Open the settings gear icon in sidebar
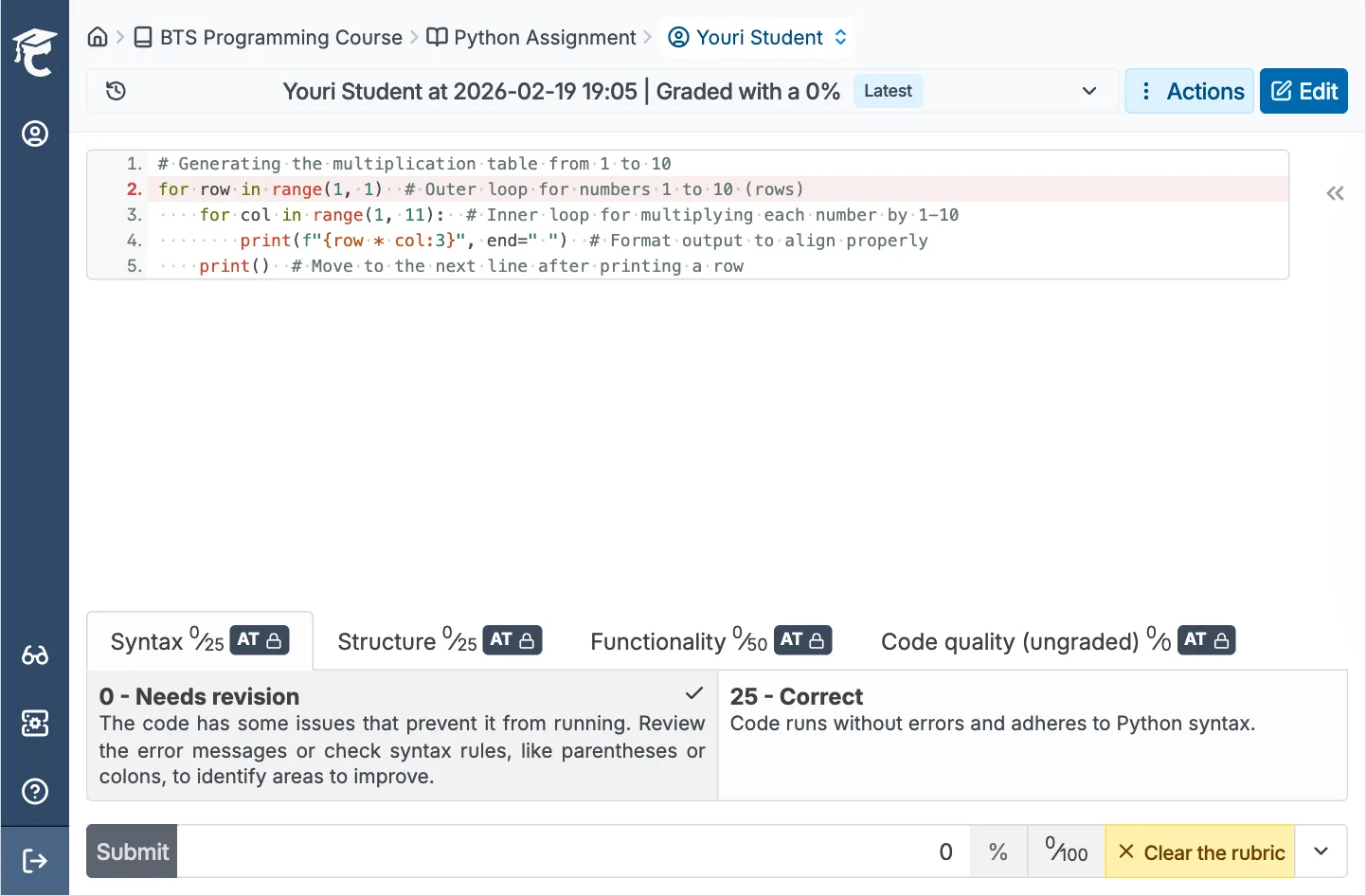This screenshot has width=1366, height=896. coord(35,723)
